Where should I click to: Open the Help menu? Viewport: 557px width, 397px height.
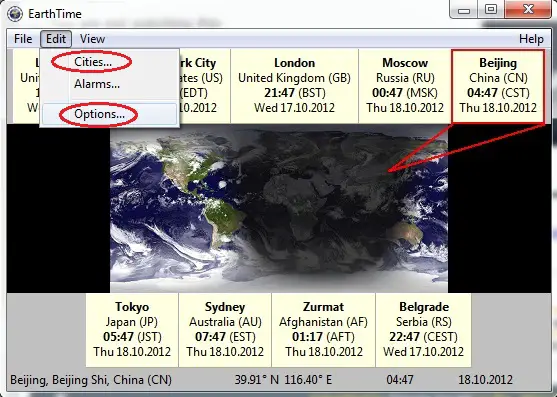[x=531, y=39]
